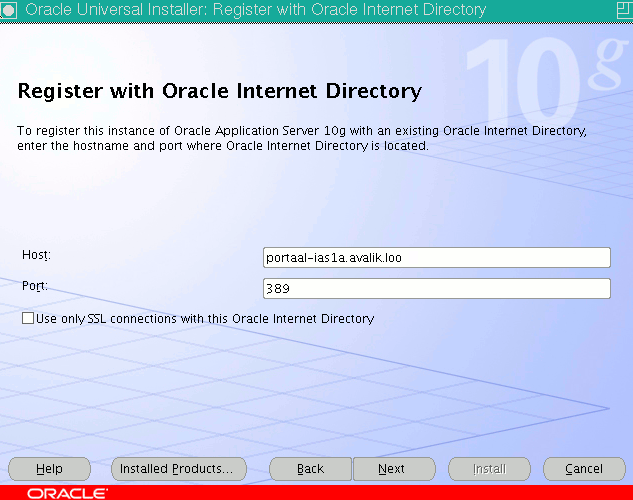633x500 pixels.
Task: Proceed with the Next button
Action: coord(394,469)
